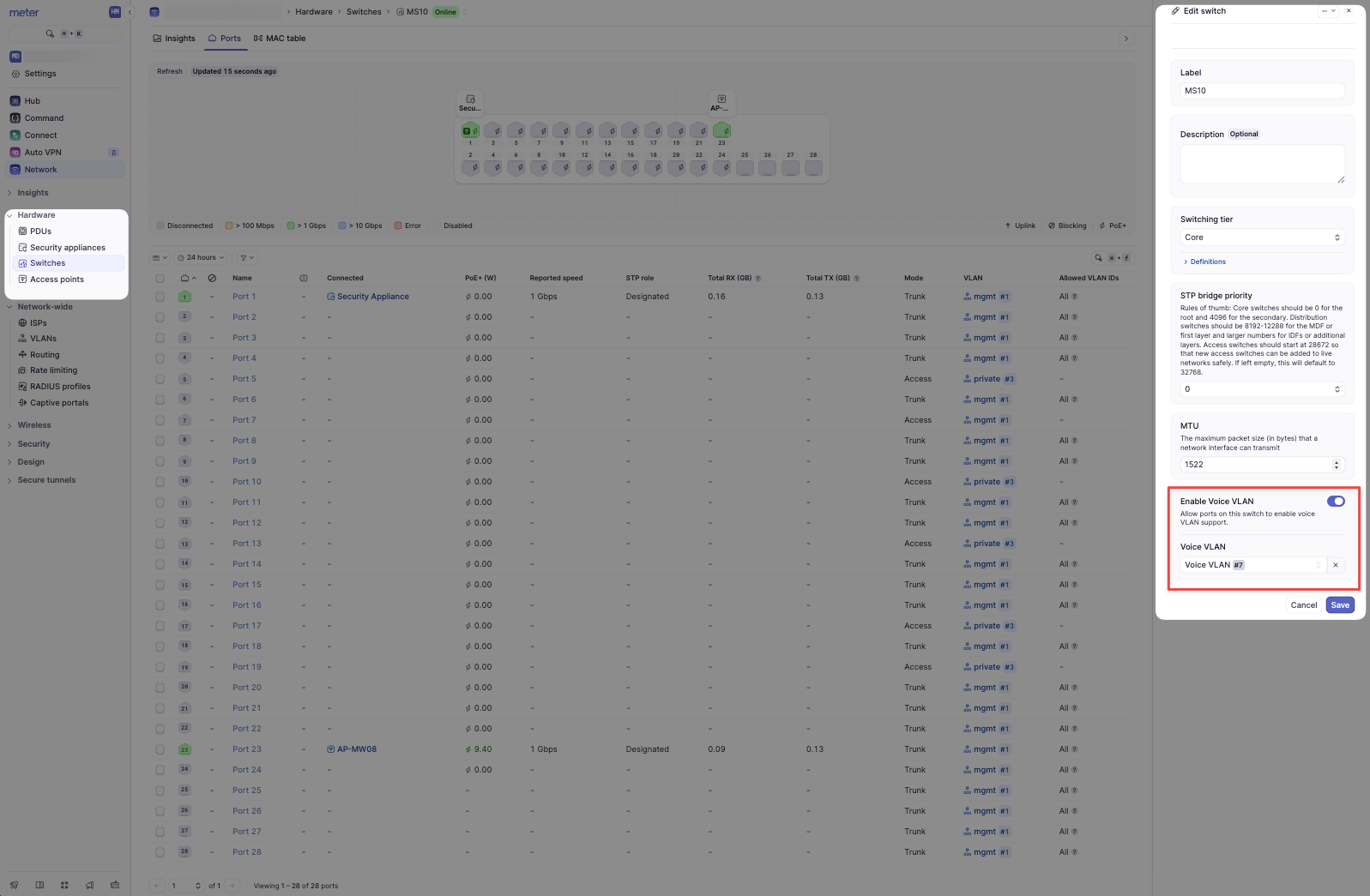Open the STP bridge priority dropdown
Viewport: 1370px width, 896px height.
click(1262, 389)
